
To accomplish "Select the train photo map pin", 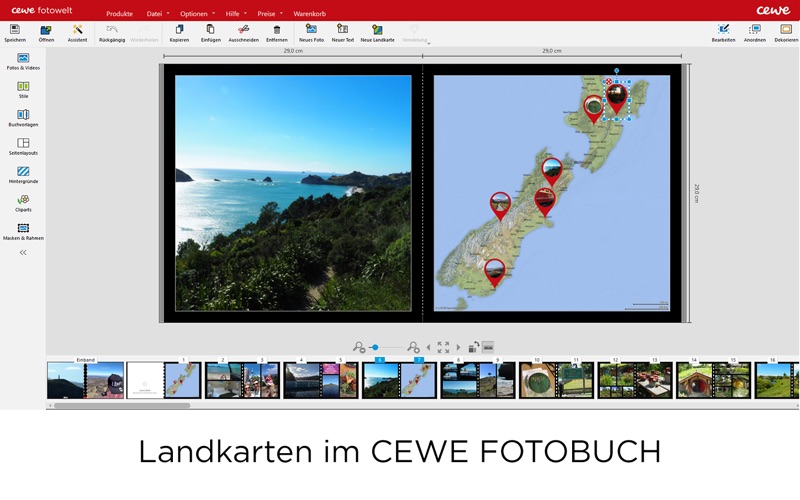I will pyautogui.click(x=545, y=202).
